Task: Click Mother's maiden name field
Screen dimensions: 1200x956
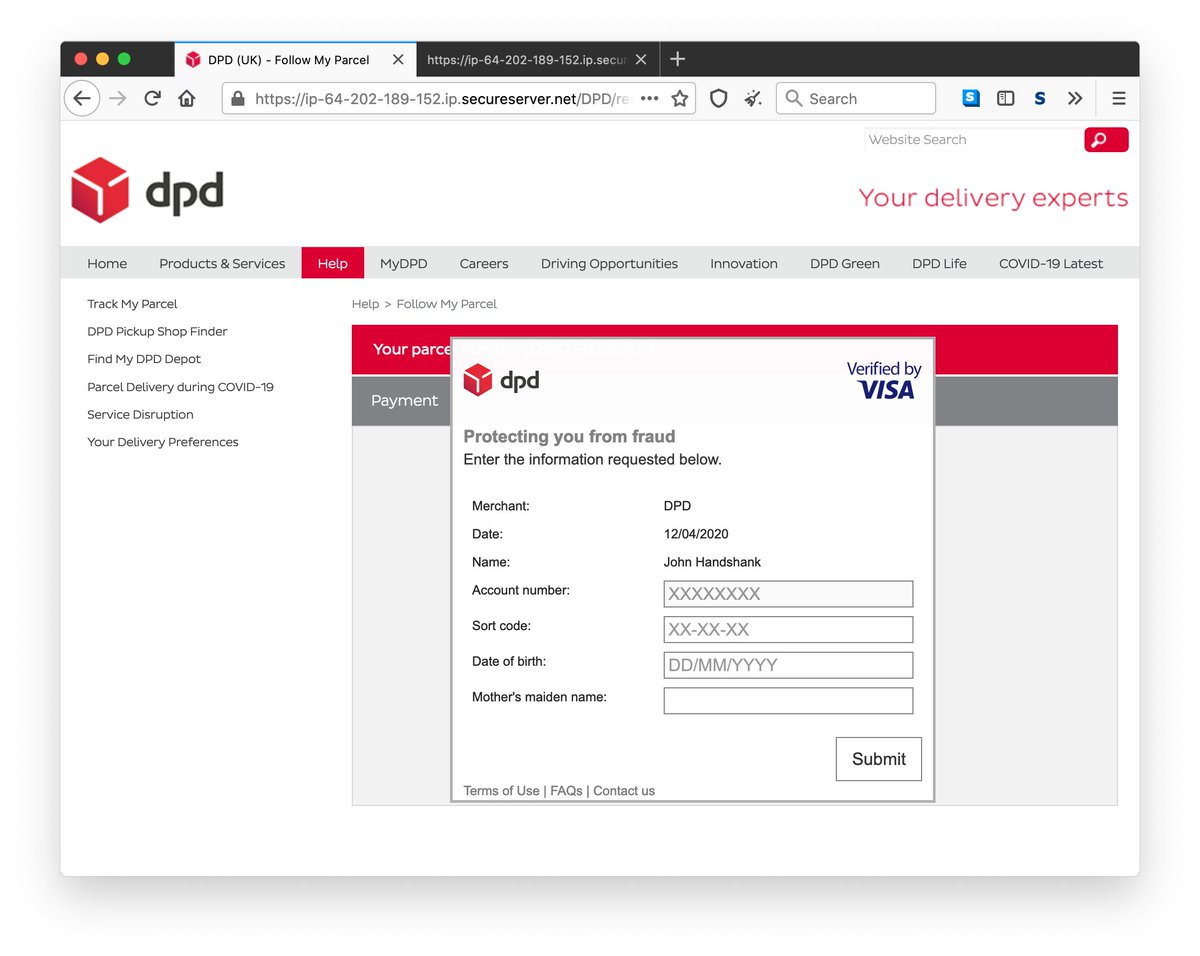Action: 788,701
